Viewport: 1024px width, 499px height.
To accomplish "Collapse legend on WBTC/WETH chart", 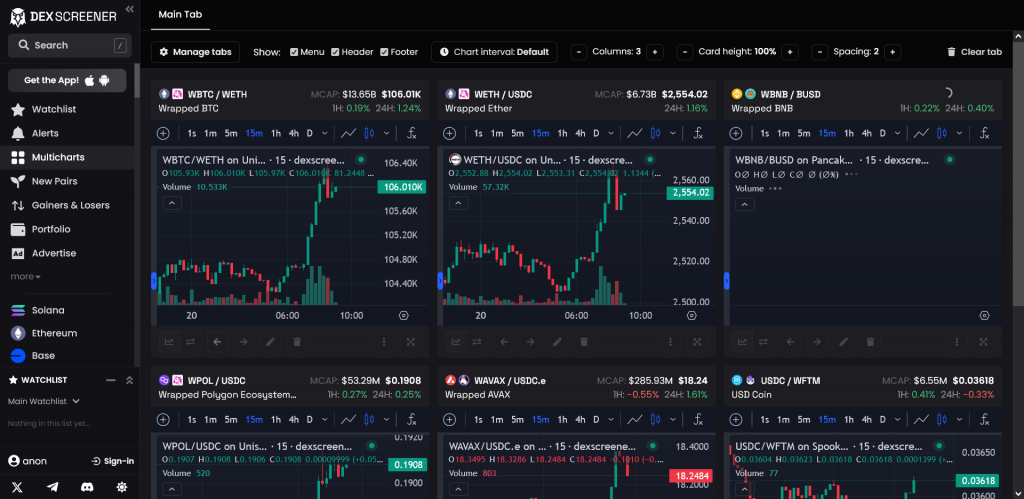I will [x=172, y=203].
